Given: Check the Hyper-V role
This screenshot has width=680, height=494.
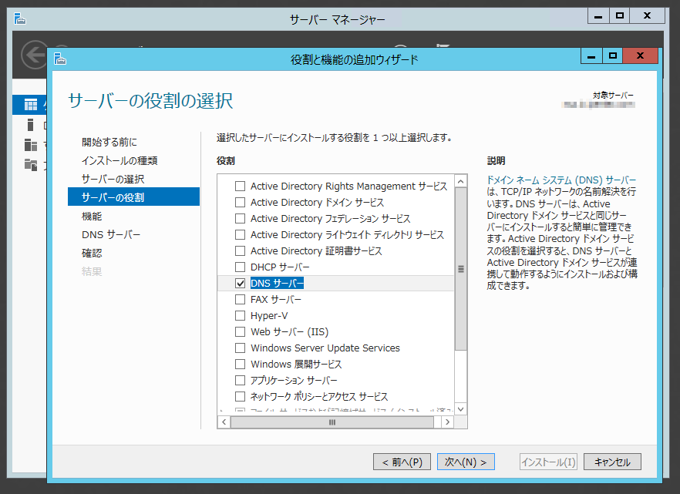Looking at the screenshot, I should click(x=240, y=316).
